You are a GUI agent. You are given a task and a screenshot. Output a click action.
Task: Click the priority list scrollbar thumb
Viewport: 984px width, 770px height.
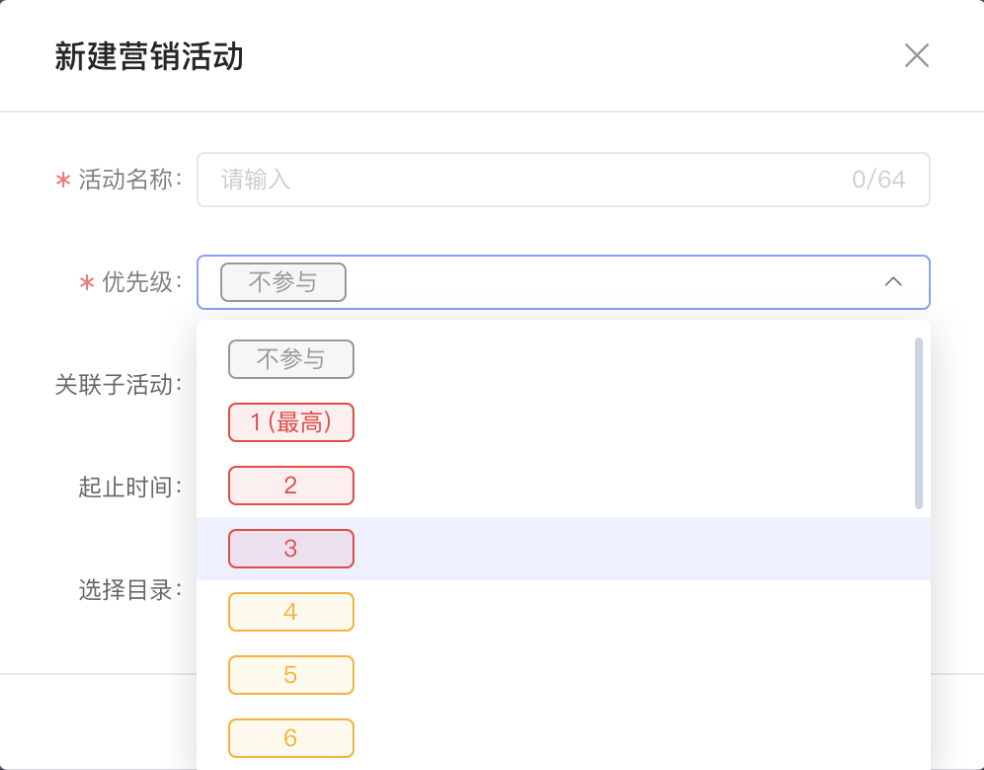[918, 422]
